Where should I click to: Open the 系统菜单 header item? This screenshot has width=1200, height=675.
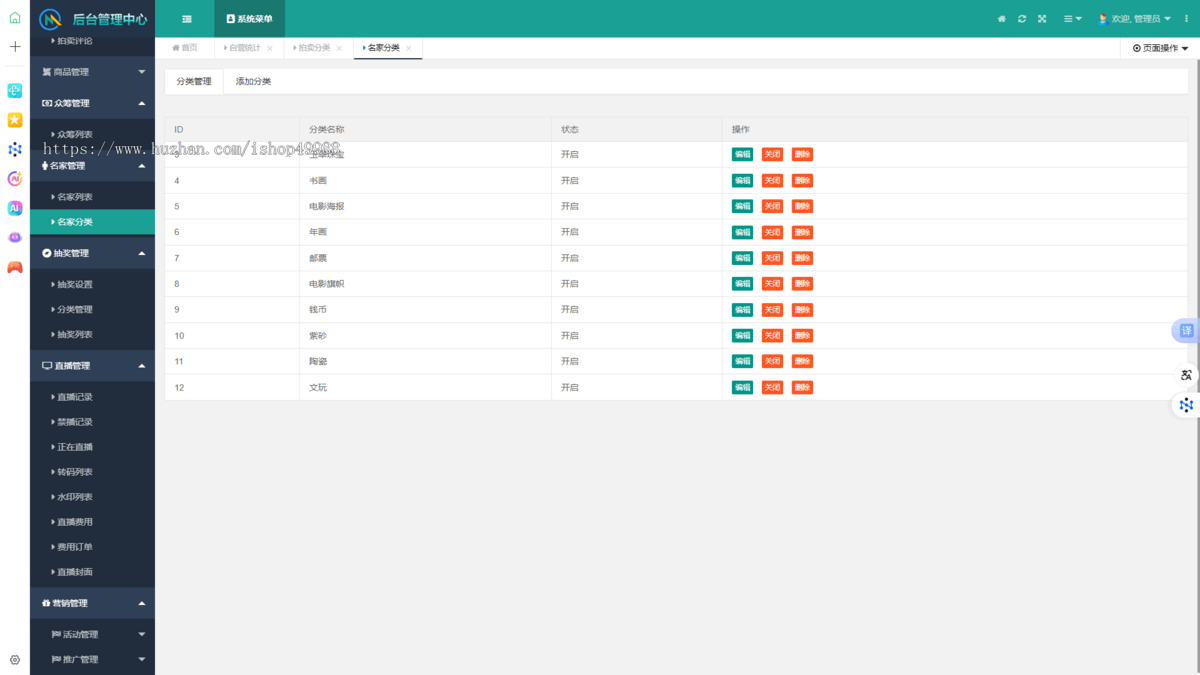tap(250, 19)
